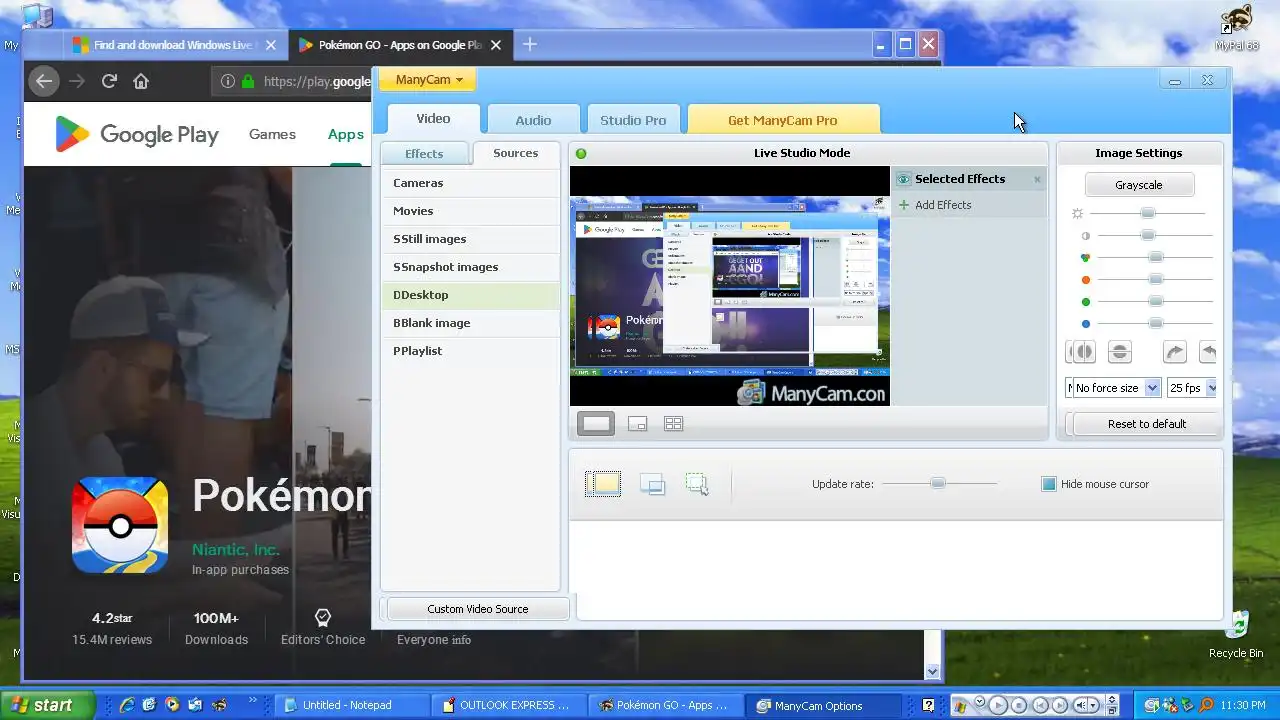Select the Desktop source
1280x720 pixels.
pos(470,295)
